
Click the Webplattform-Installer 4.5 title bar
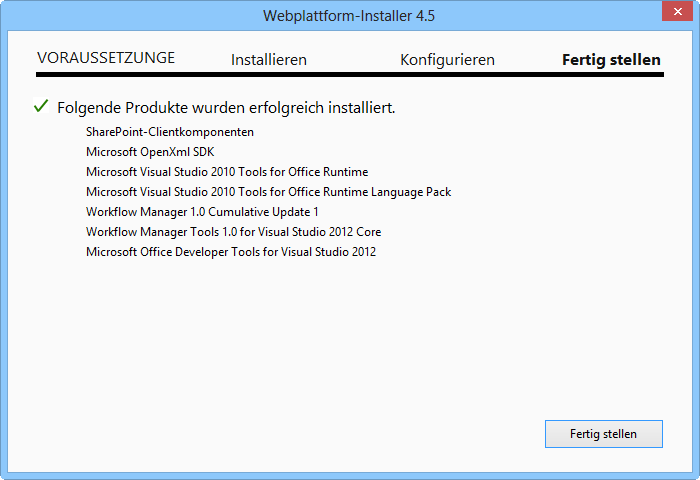click(x=349, y=15)
